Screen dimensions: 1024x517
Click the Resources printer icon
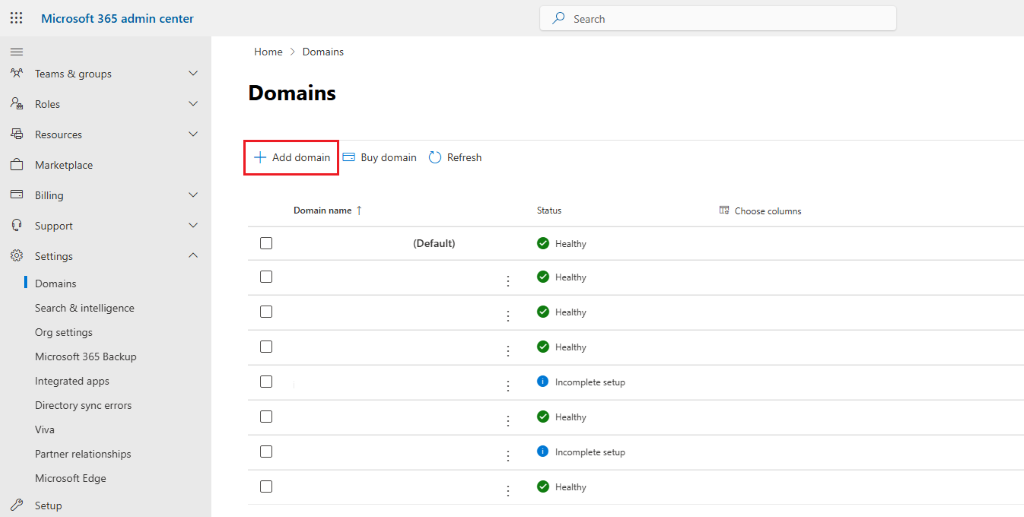[x=16, y=134]
